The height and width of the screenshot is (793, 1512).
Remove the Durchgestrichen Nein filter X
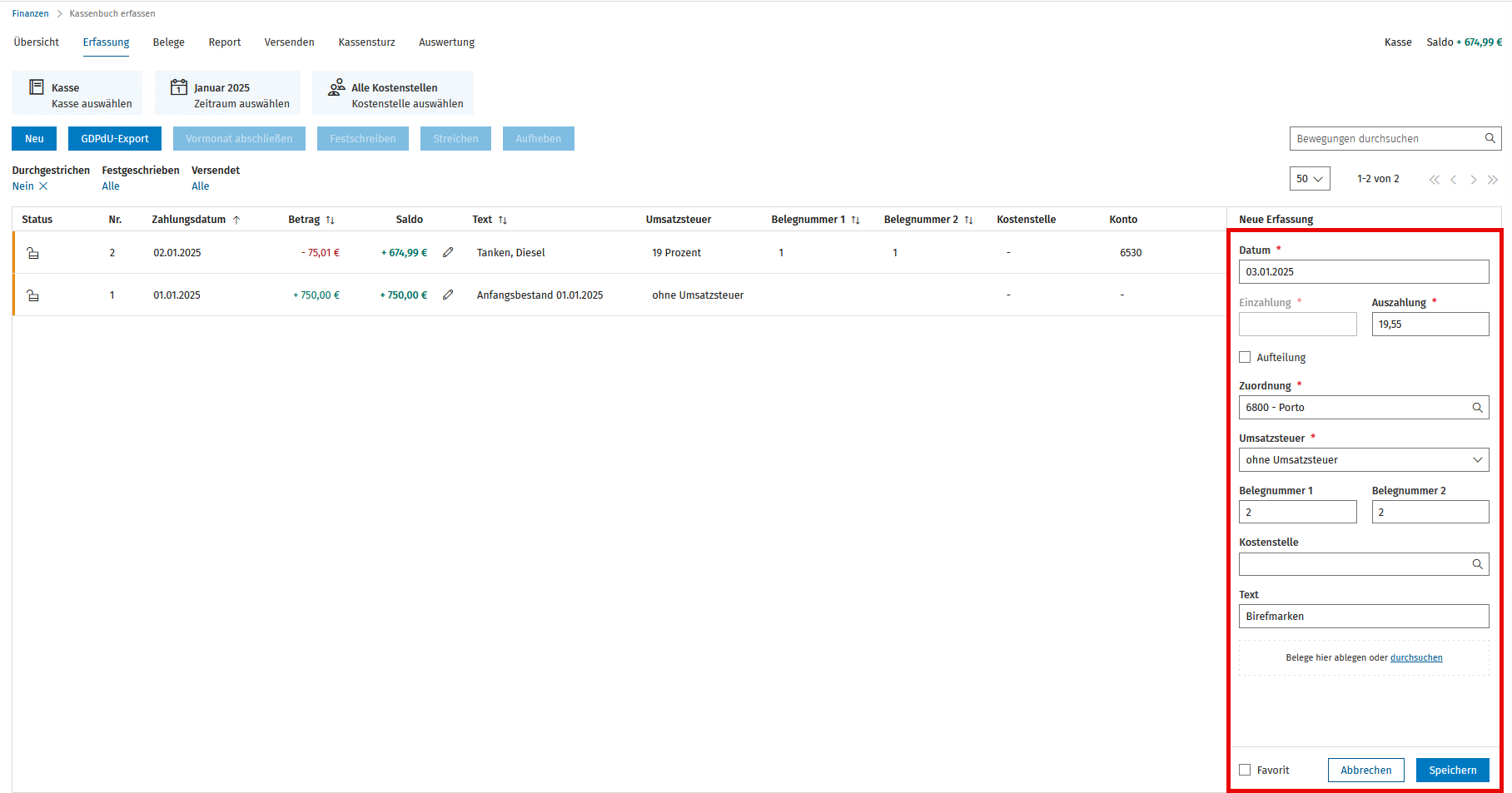click(x=43, y=186)
